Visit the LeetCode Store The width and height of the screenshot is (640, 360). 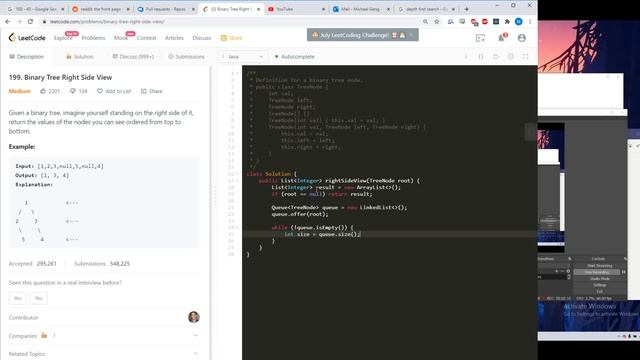(232, 38)
